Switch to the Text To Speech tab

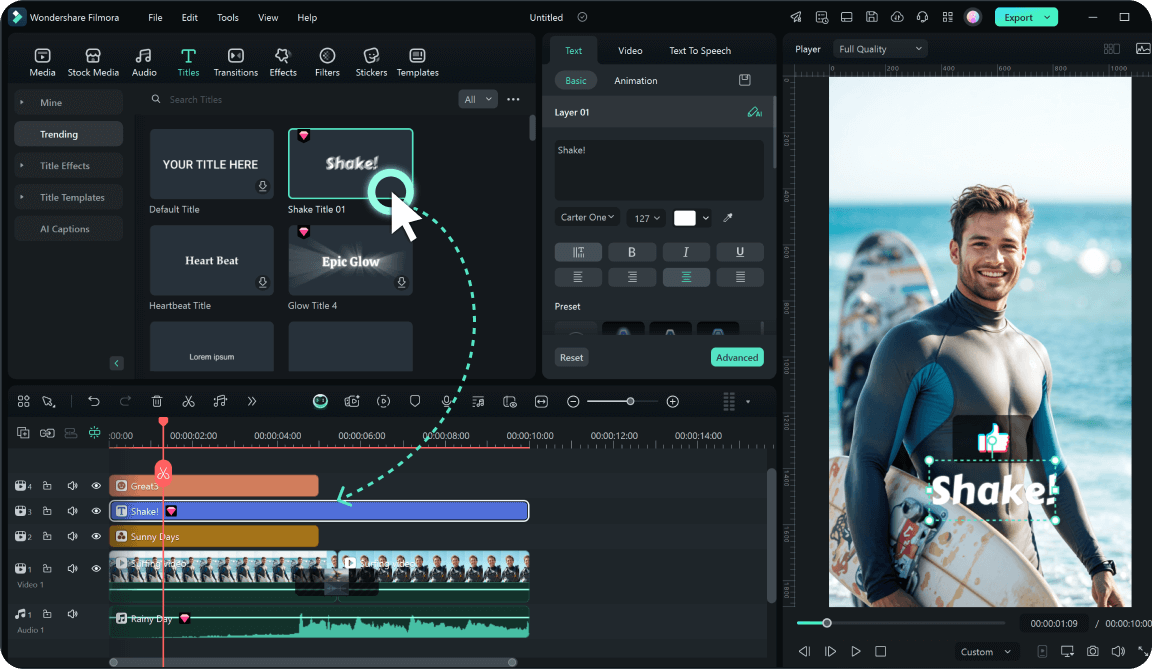tap(699, 51)
